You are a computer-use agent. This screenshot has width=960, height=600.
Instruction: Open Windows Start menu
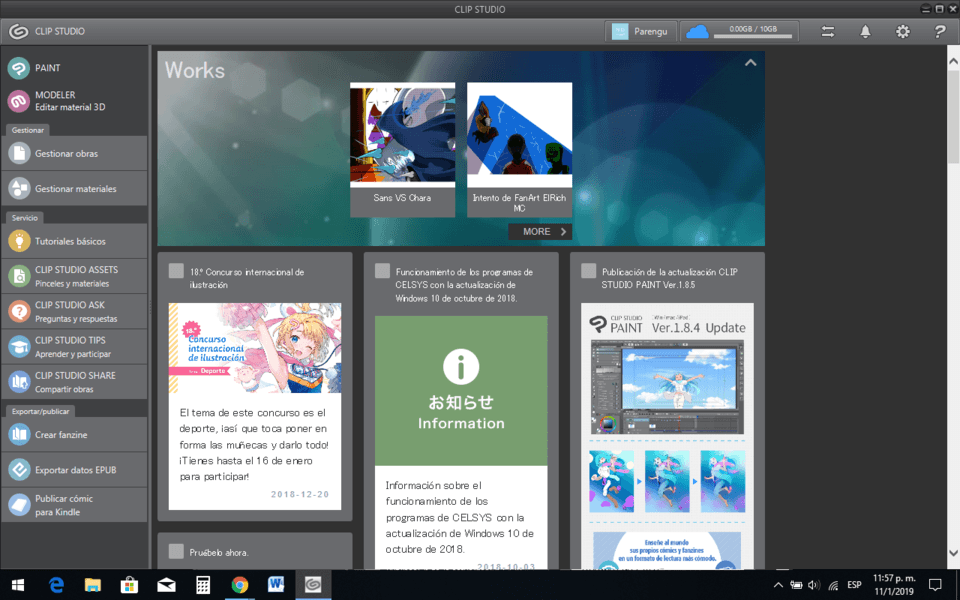pyautogui.click(x=18, y=585)
